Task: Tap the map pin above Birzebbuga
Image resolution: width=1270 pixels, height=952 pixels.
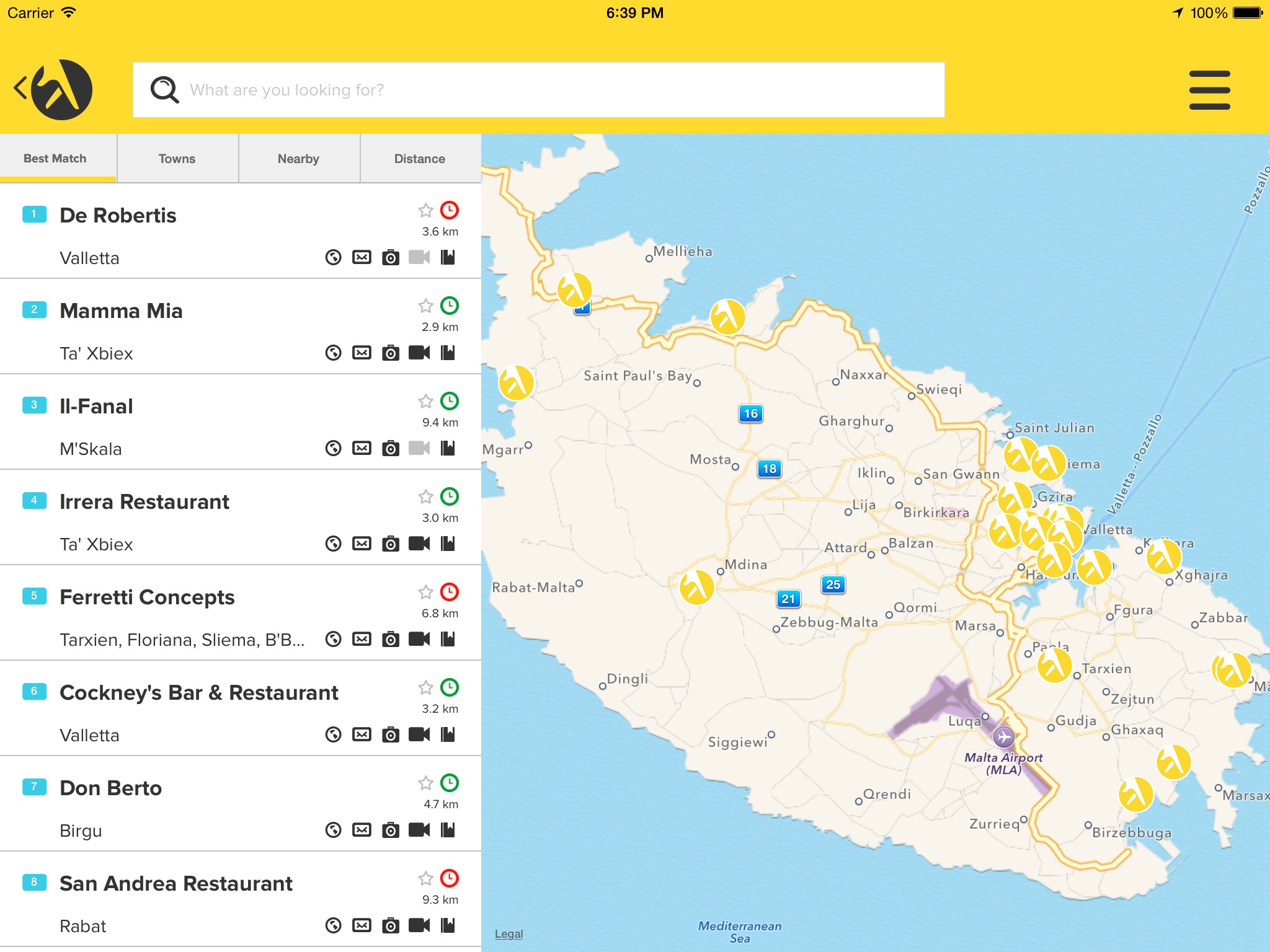Action: [1136, 794]
